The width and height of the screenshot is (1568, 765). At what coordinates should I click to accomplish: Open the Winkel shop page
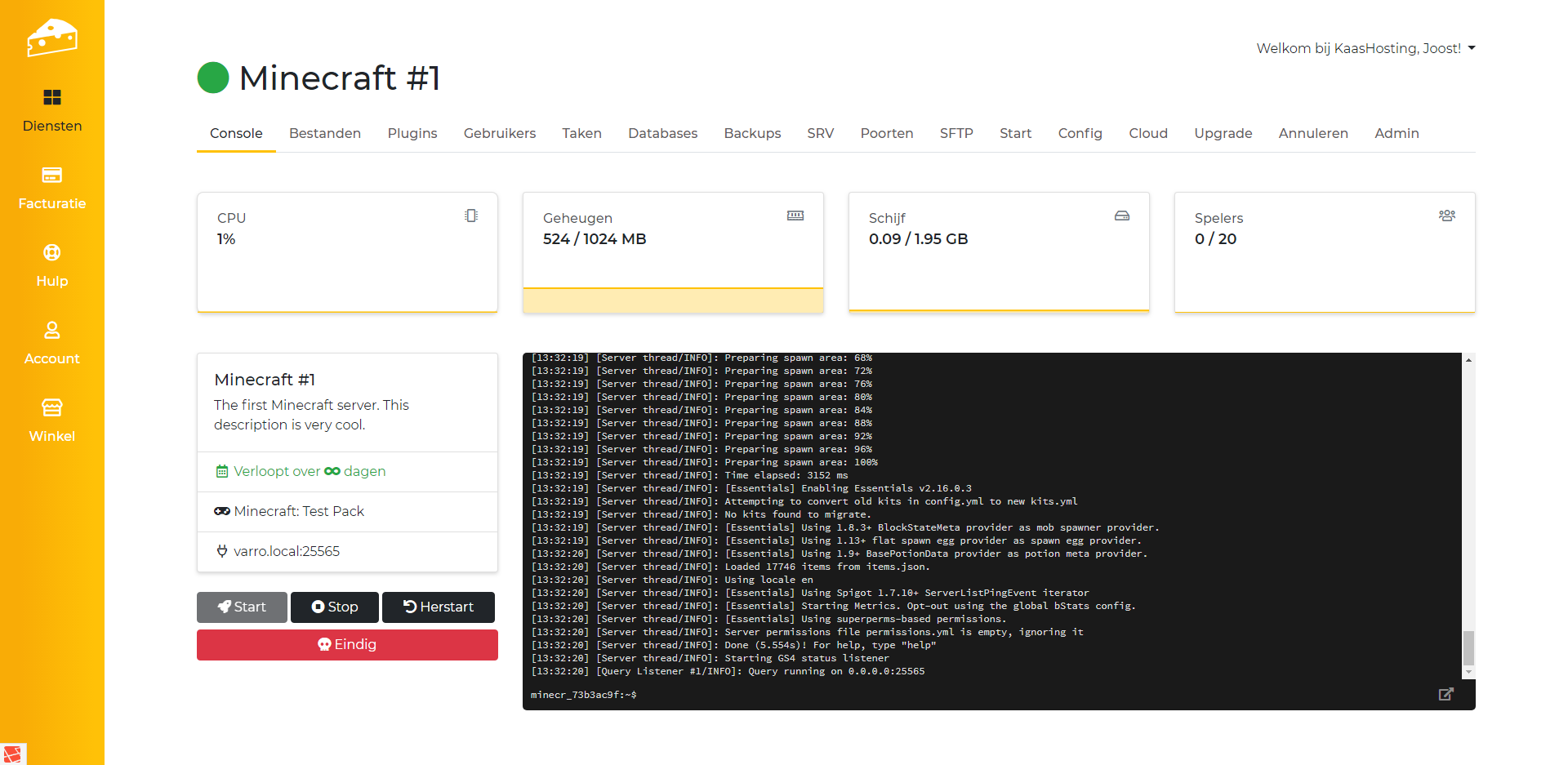(x=52, y=420)
